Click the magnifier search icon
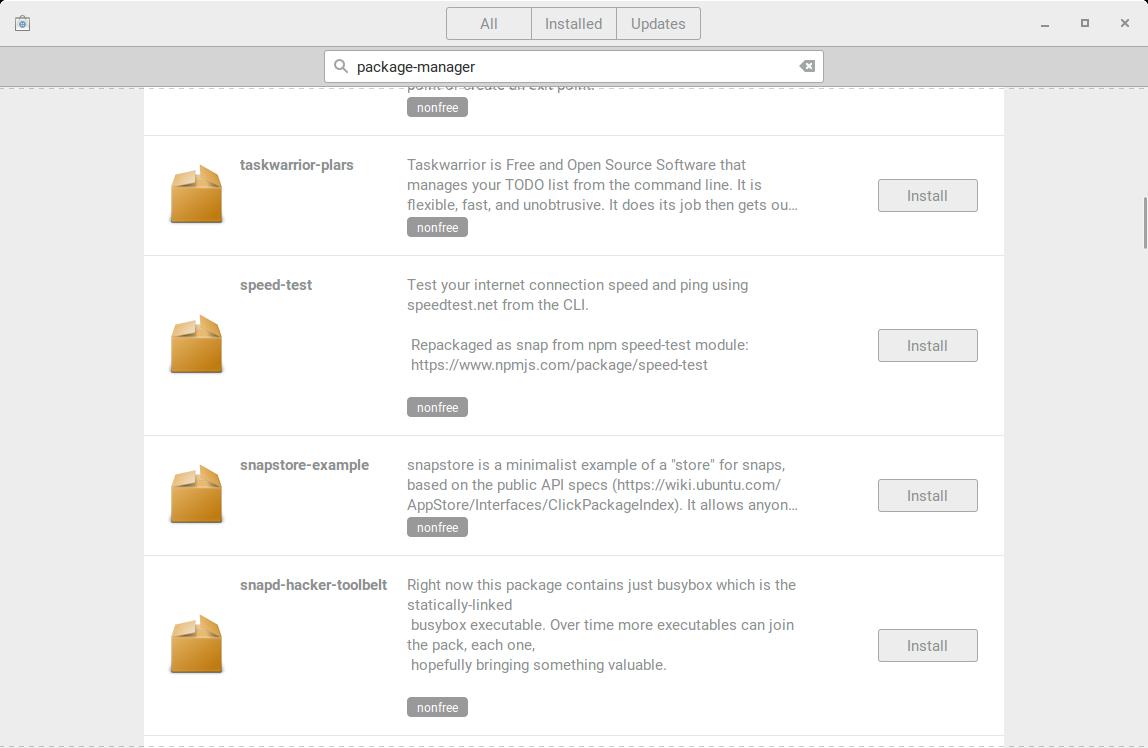 (341, 66)
